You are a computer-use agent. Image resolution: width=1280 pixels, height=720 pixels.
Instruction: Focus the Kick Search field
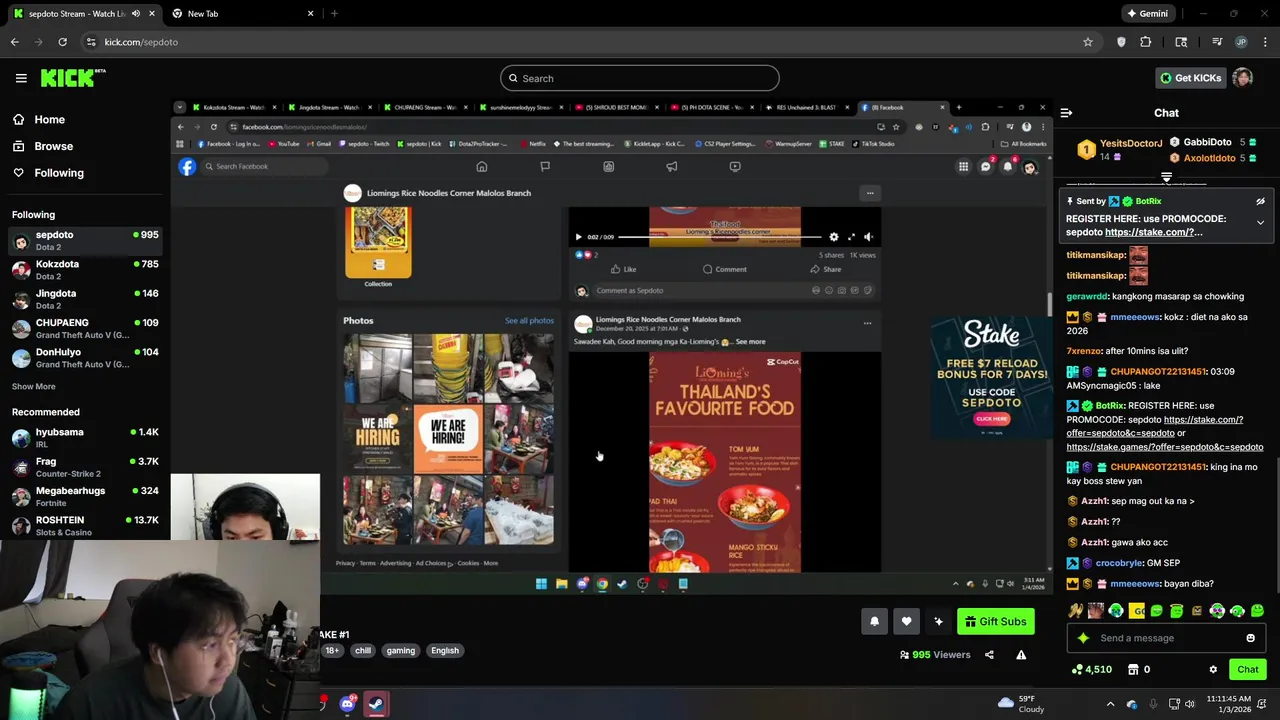[640, 78]
